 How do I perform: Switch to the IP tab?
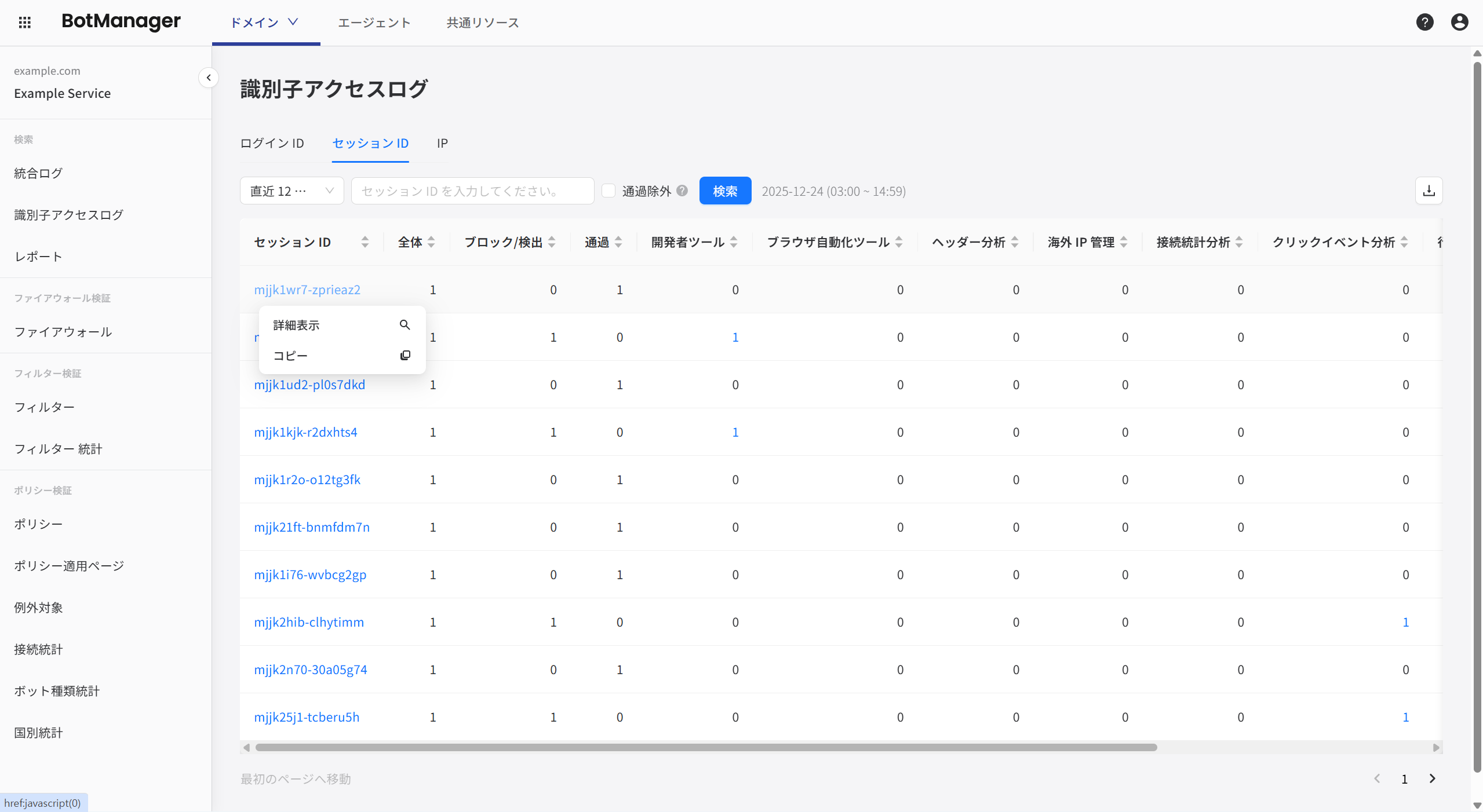coord(442,143)
